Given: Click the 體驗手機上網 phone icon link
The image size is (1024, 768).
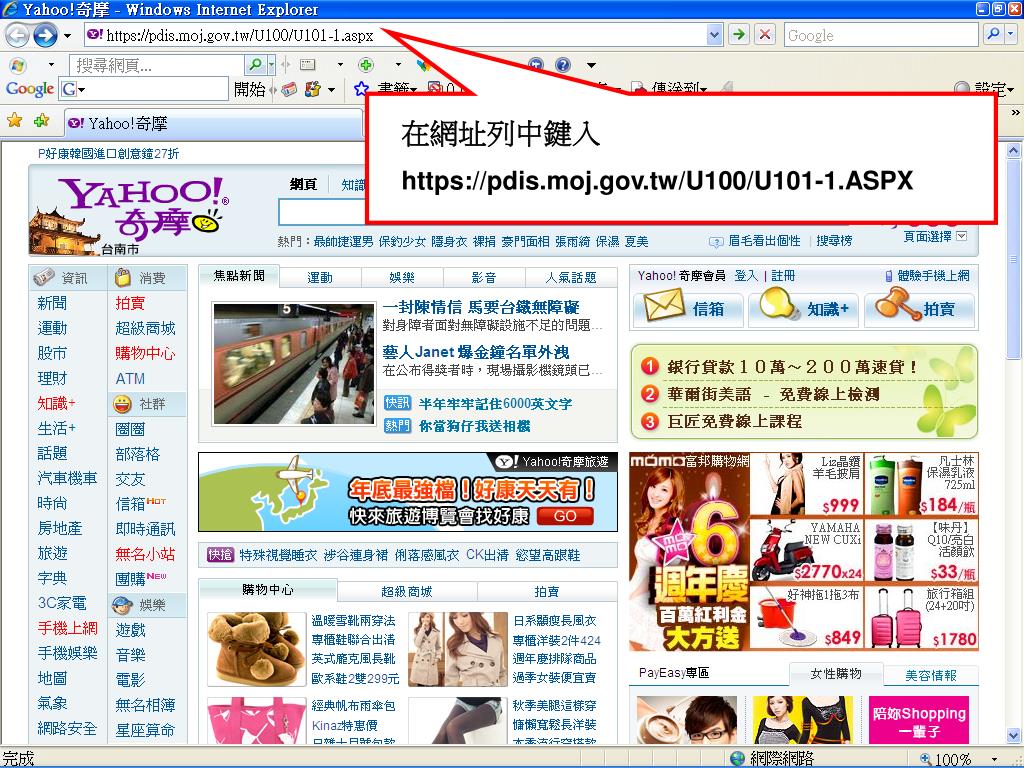Looking at the screenshot, I should click(927, 276).
